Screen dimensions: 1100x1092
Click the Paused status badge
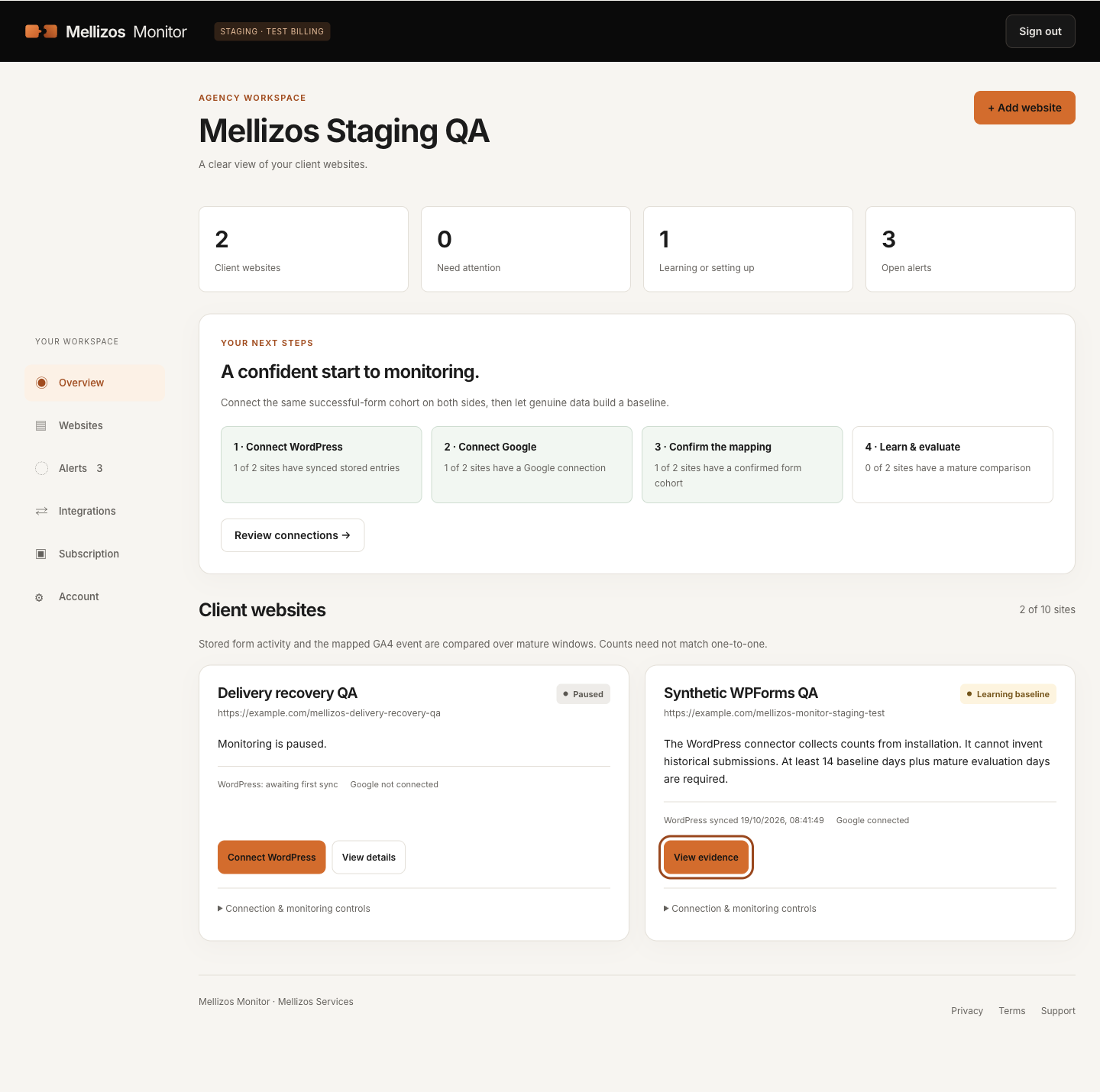(584, 694)
